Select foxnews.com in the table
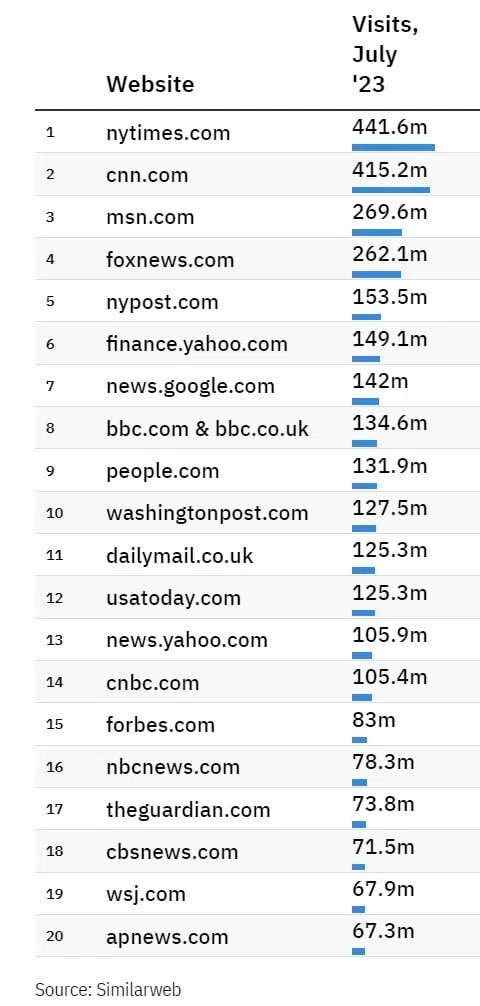 pyautogui.click(x=170, y=259)
